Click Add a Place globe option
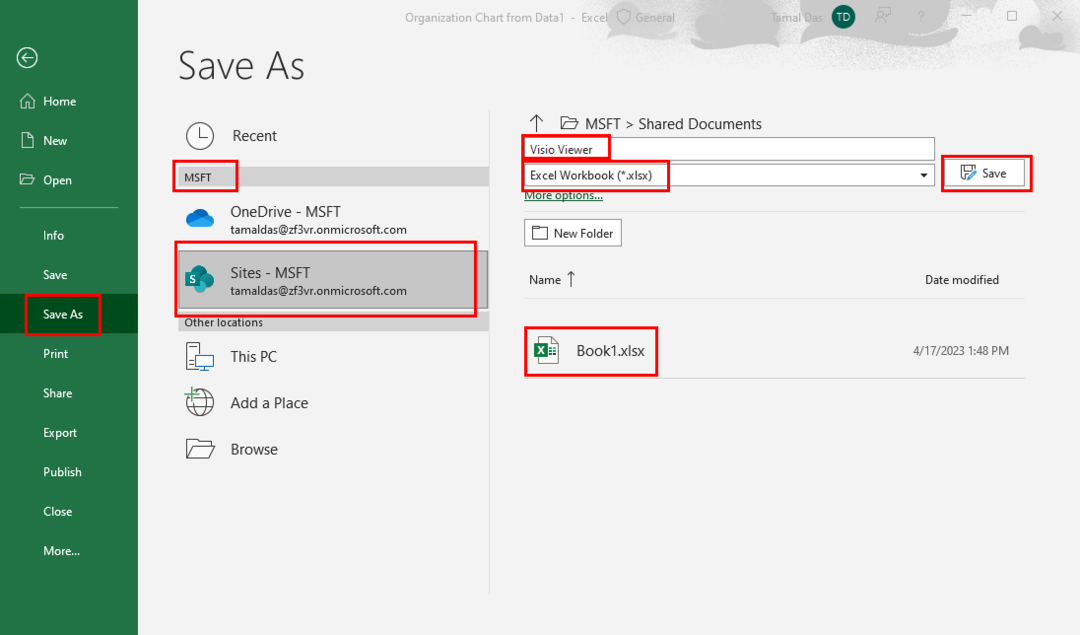The height and width of the screenshot is (635, 1080). (268, 403)
